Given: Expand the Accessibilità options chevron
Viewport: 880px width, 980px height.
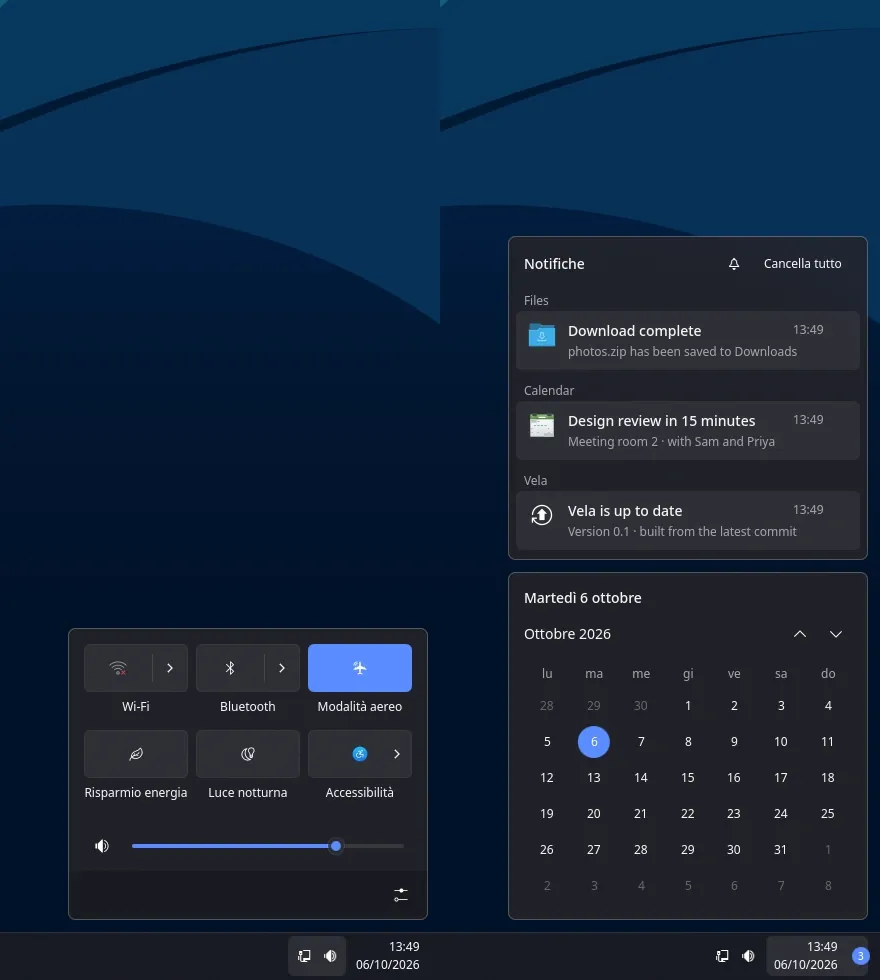Looking at the screenshot, I should pyautogui.click(x=397, y=754).
